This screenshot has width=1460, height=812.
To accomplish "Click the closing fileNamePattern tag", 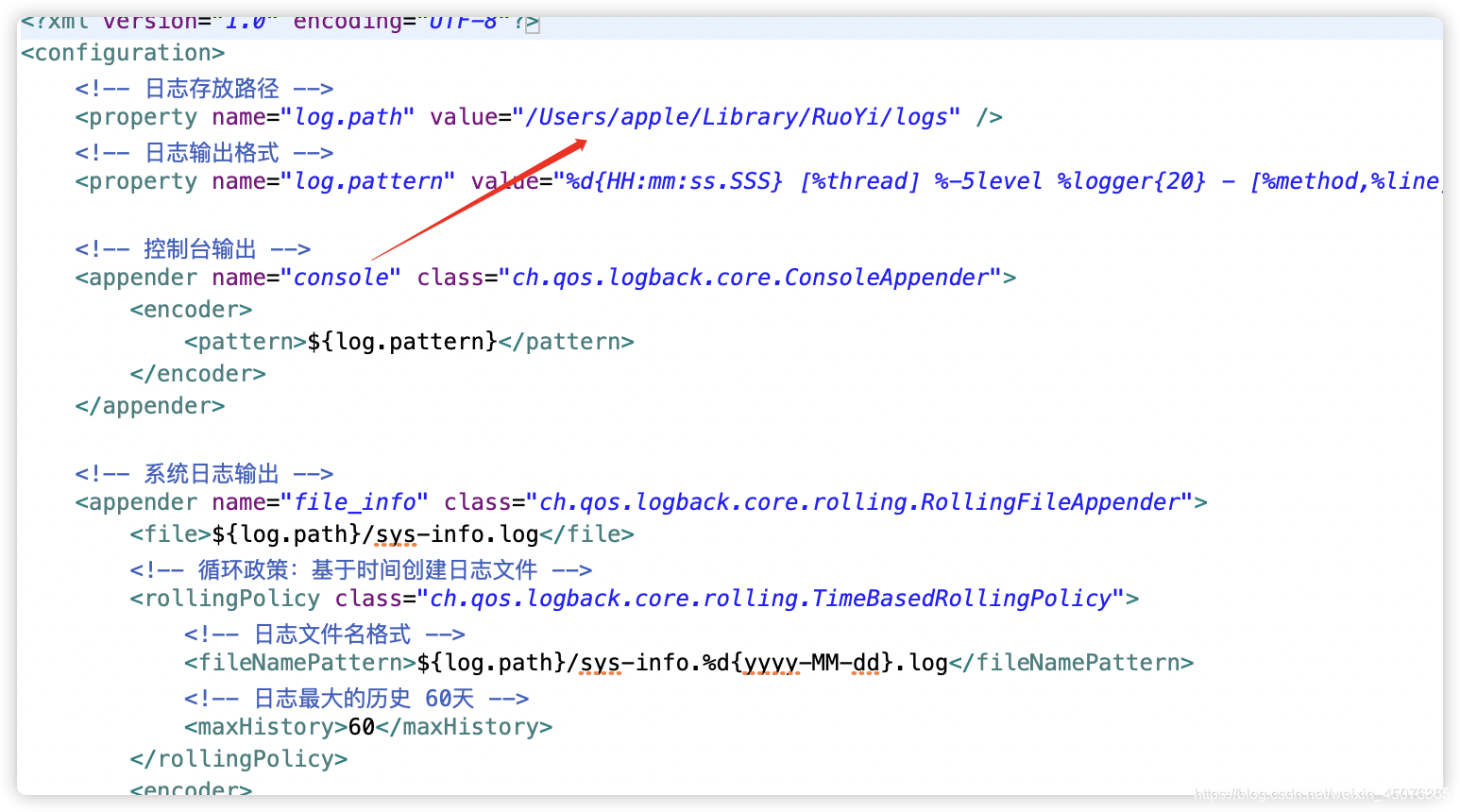I will (x=1071, y=663).
